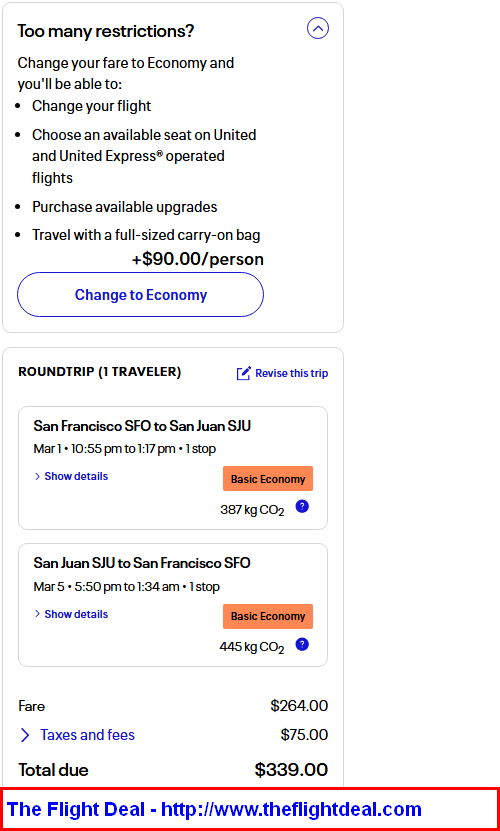Click the pencil edit icon beside Revise this trip
Image resolution: width=500 pixels, height=831 pixels.
243,373
